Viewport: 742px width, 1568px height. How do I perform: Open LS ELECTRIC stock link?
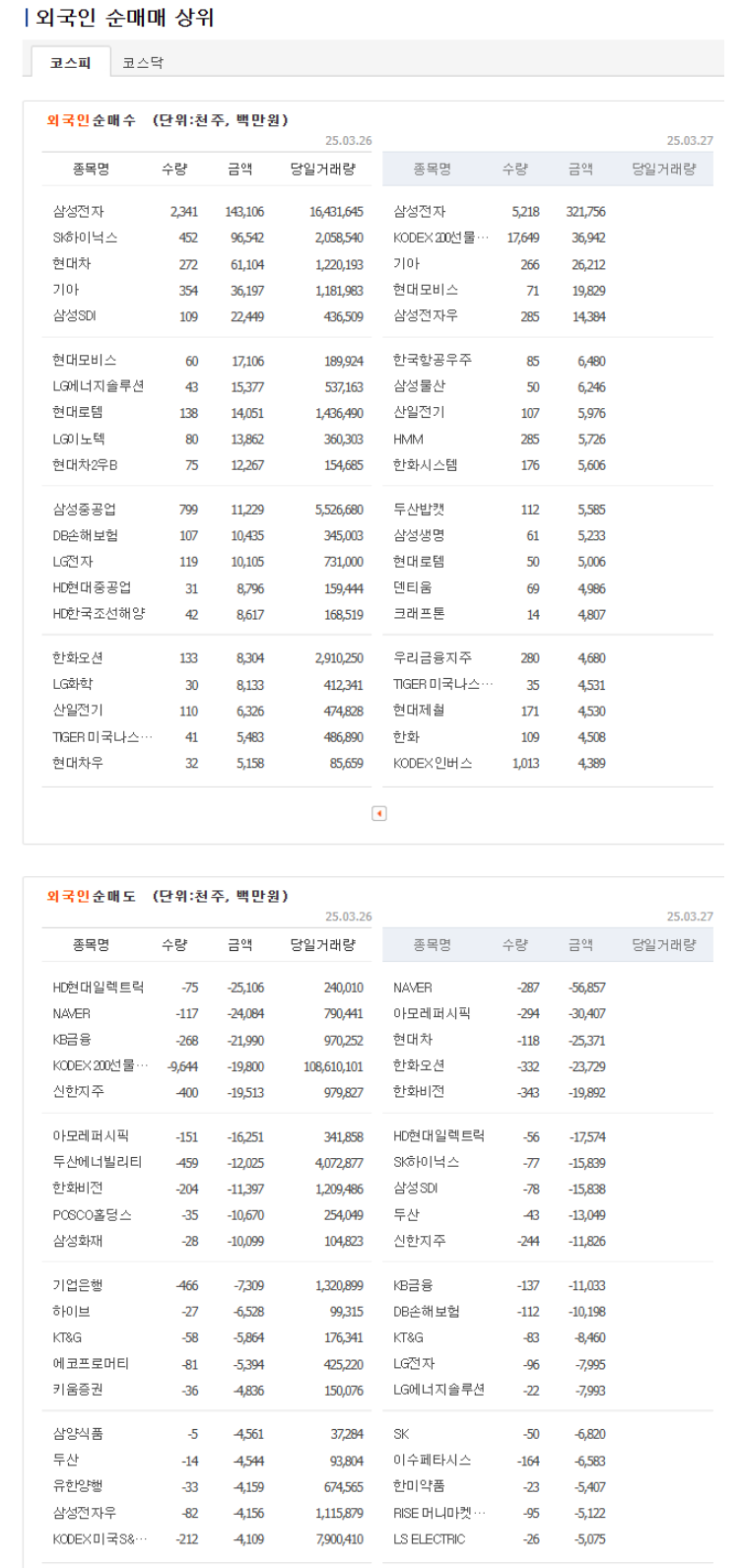[x=429, y=1538]
